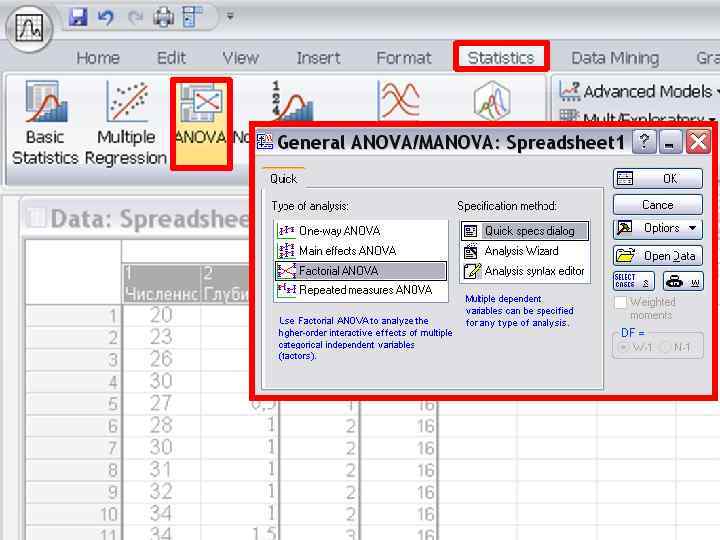Click the ANOVA ribbon button
The width and height of the screenshot is (720, 540).
[201, 124]
